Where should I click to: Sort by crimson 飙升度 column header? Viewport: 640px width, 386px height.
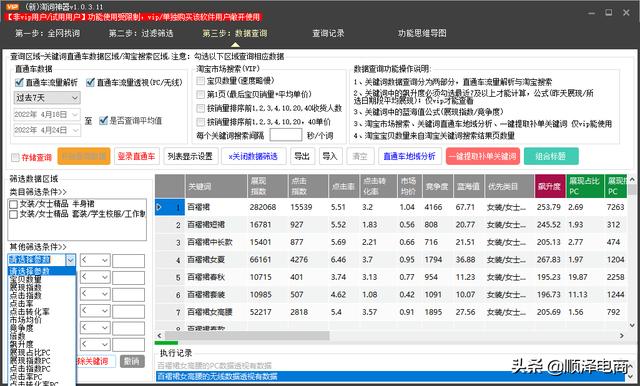[x=550, y=186]
